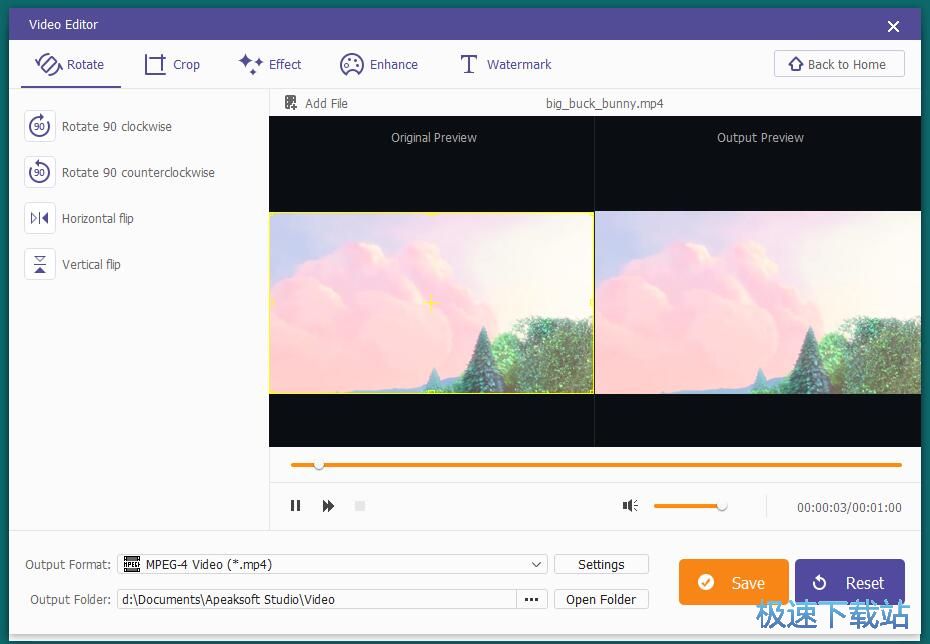Reset all video edits
This screenshot has height=644, width=930.
tap(849, 582)
